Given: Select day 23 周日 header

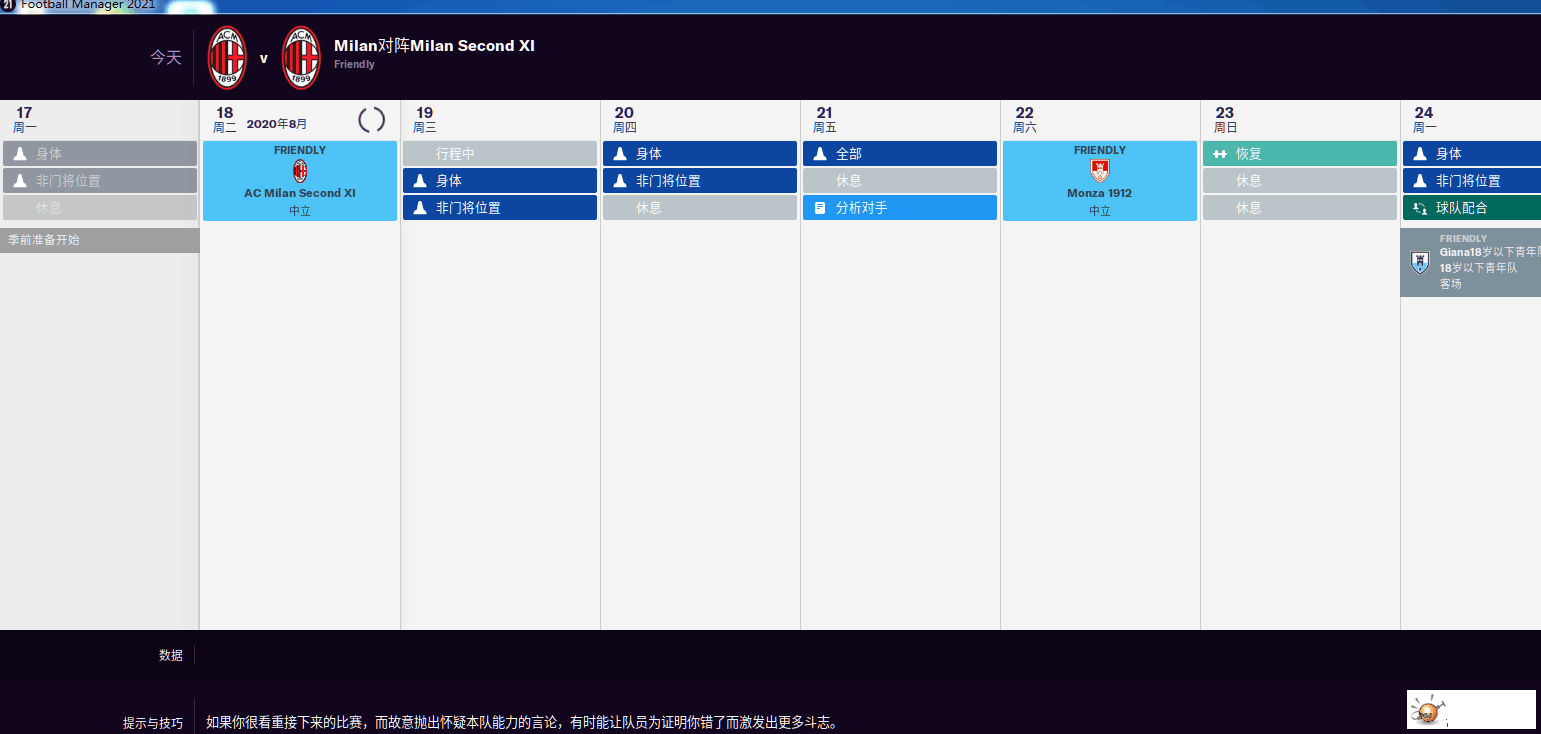Looking at the screenshot, I should tap(1225, 120).
